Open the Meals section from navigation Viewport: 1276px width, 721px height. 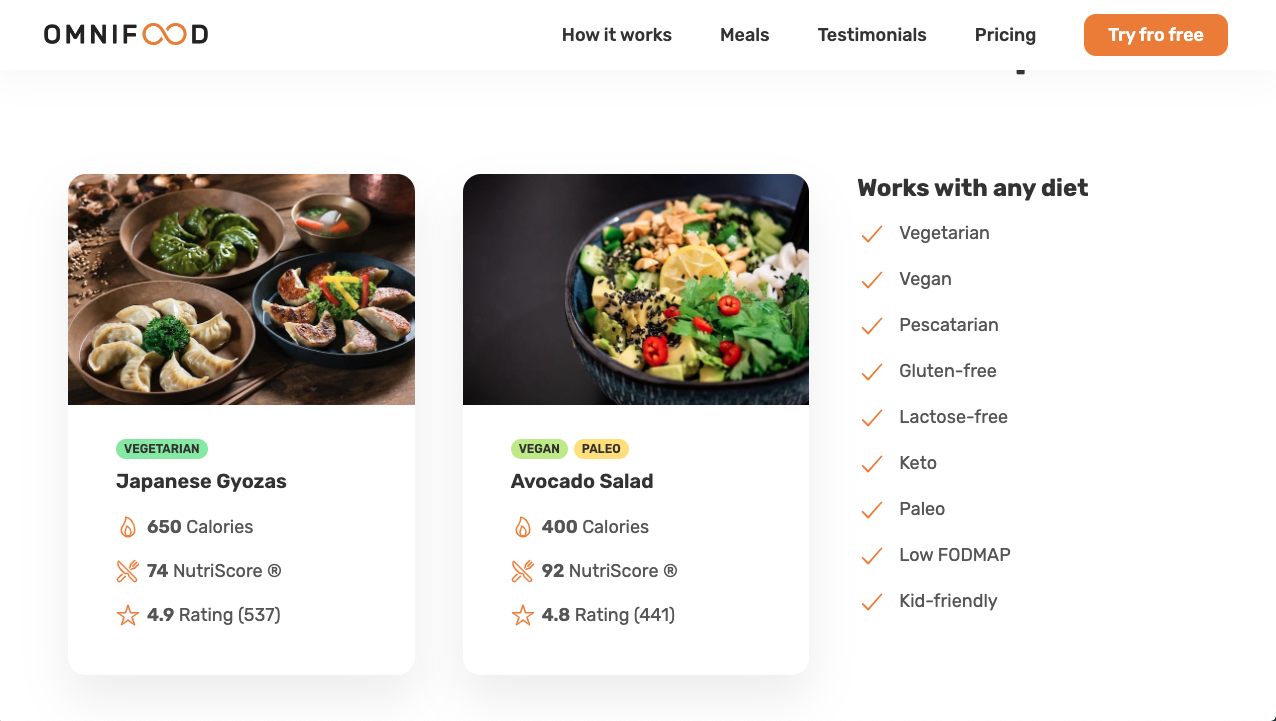point(744,34)
